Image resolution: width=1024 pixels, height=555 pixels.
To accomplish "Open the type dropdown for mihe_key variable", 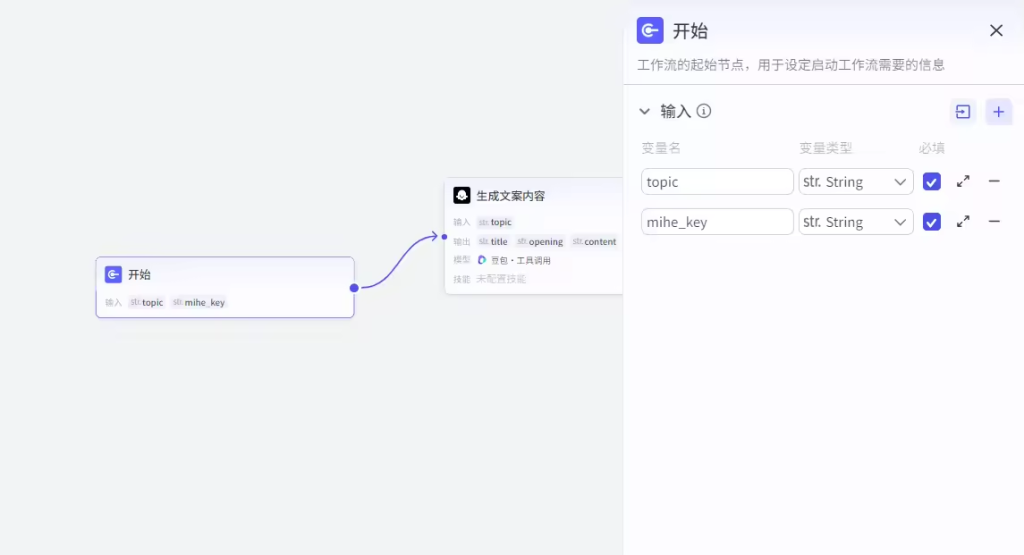I will click(856, 222).
